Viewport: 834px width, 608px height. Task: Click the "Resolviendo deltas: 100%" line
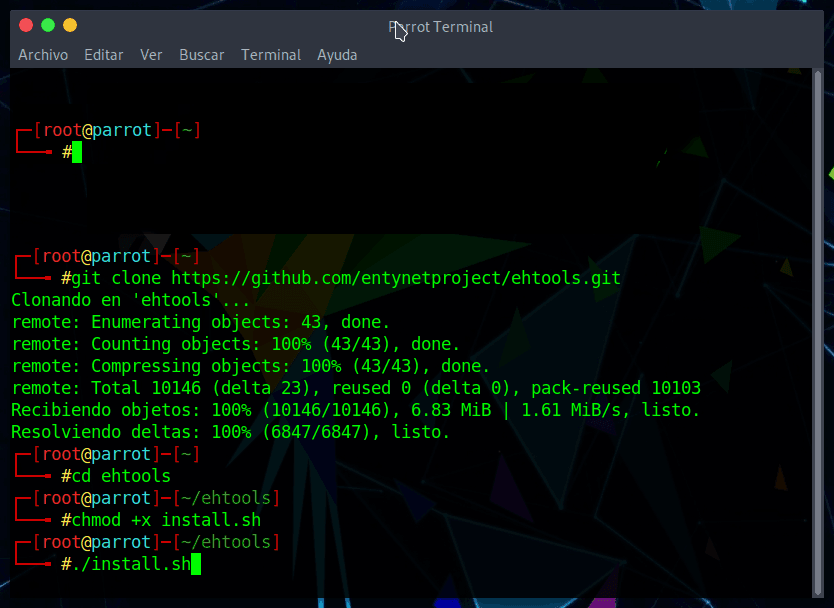click(230, 432)
